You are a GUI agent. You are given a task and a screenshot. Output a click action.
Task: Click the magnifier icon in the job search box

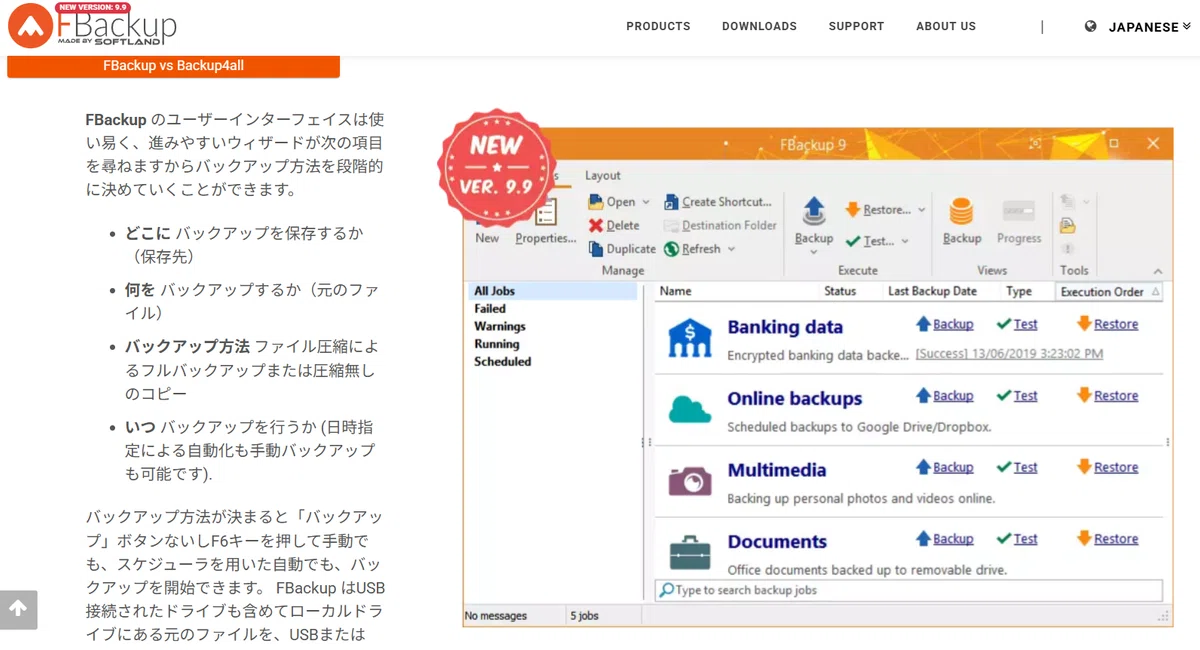point(666,590)
